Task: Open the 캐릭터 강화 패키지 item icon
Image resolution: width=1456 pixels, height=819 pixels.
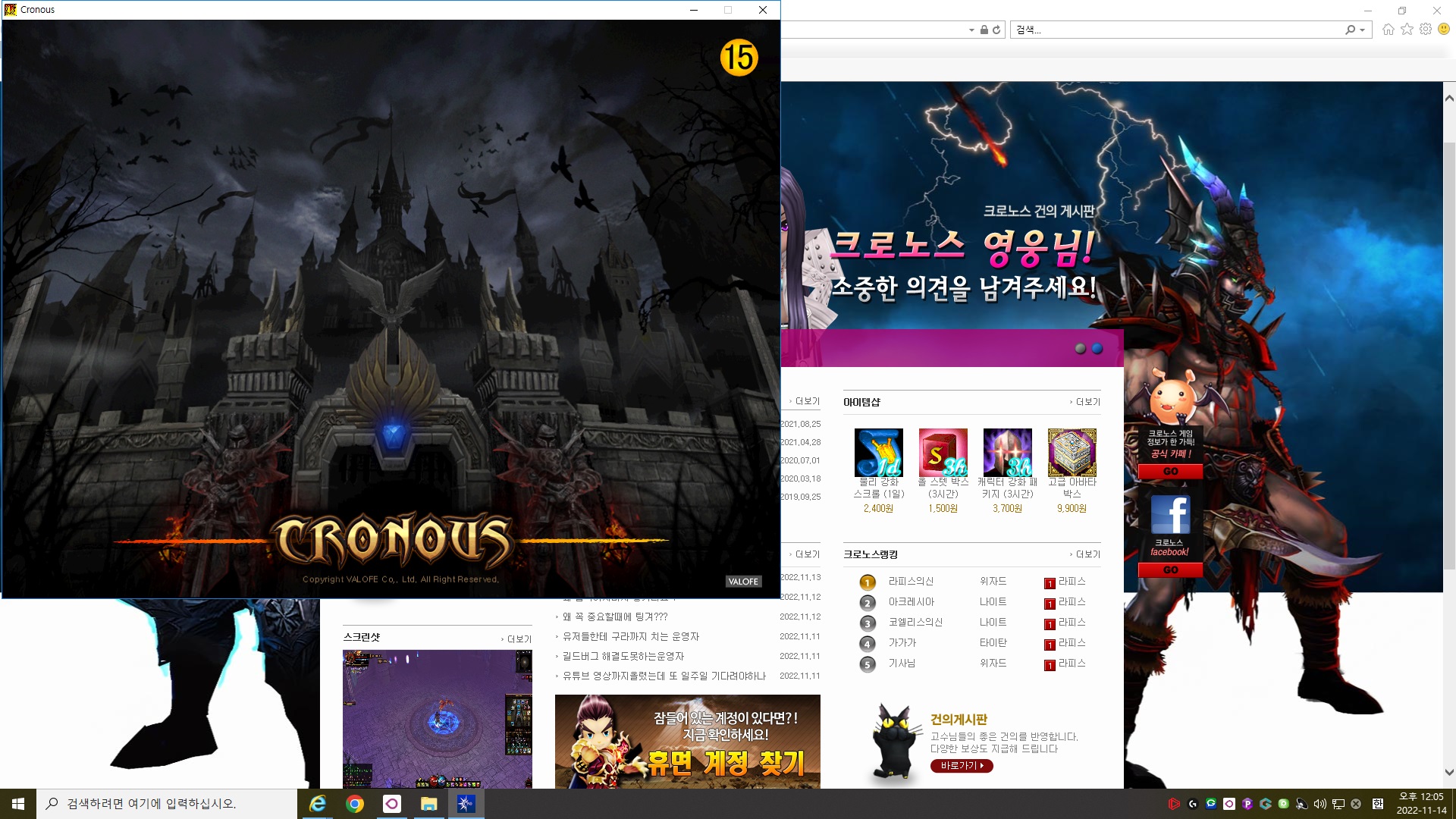Action: coord(1007,453)
